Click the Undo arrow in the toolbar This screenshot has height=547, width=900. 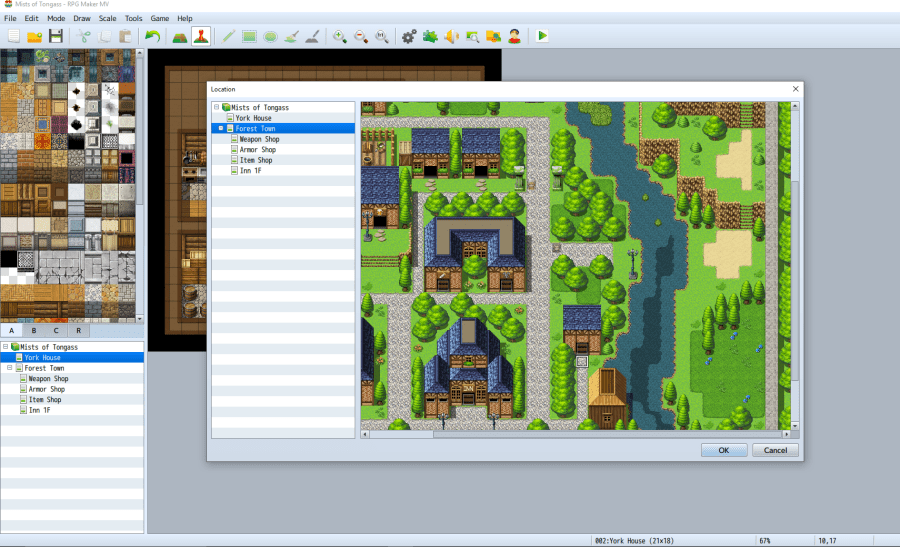(x=152, y=36)
